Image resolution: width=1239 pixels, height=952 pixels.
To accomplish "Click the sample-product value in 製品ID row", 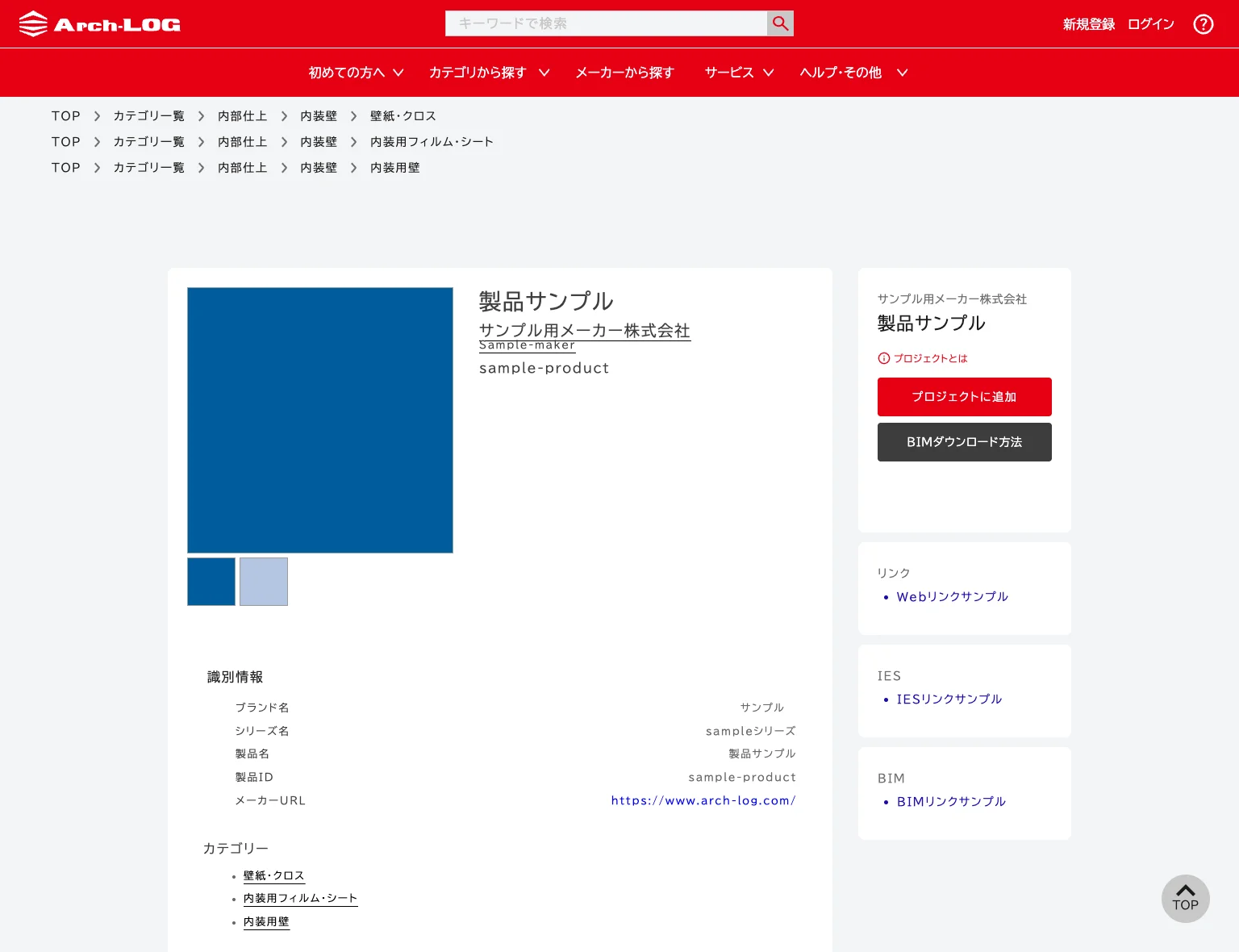I will pyautogui.click(x=742, y=777).
